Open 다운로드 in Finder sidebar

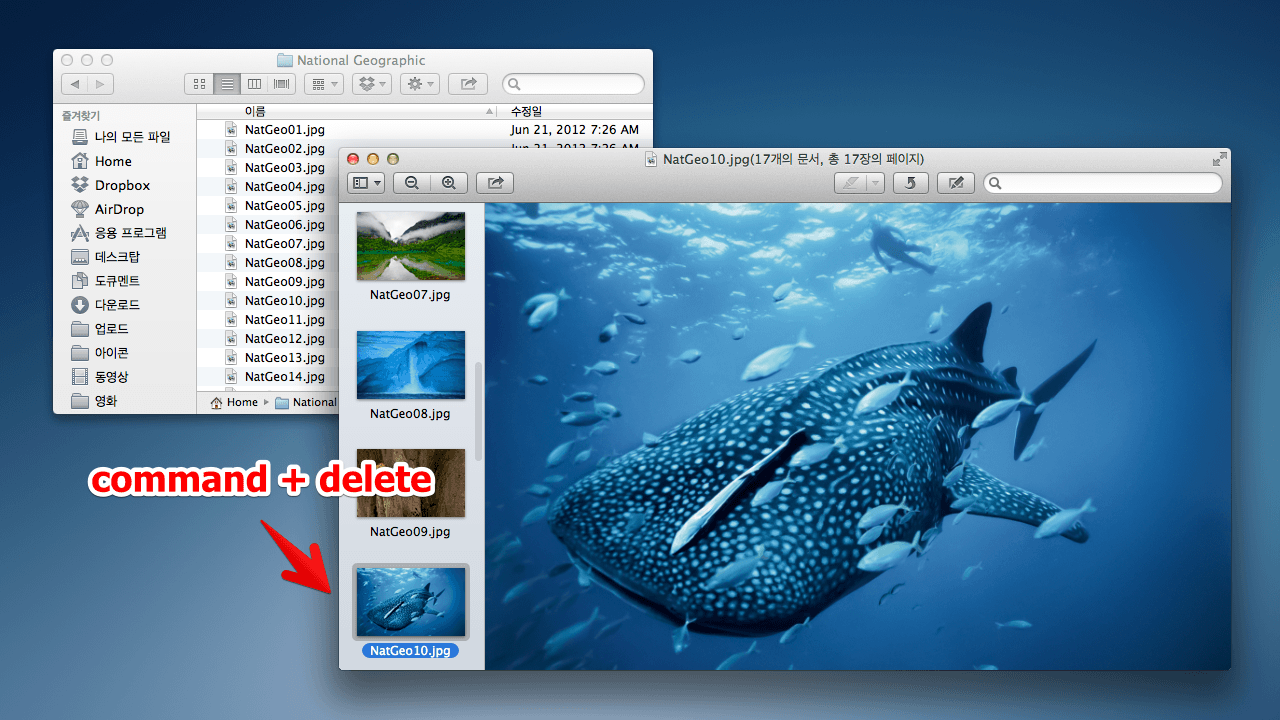point(106,305)
